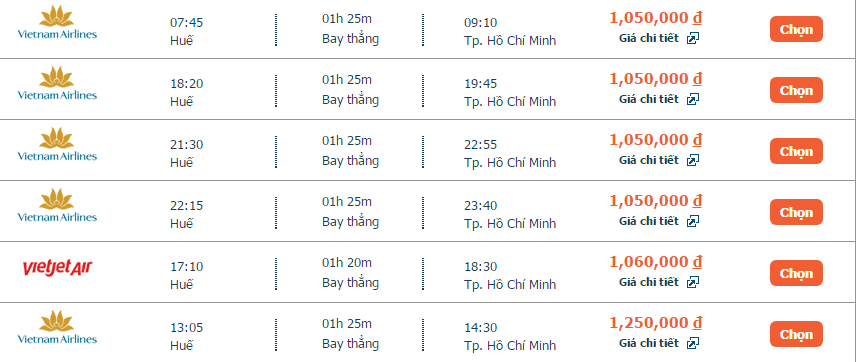859x362 pixels.
Task: Open price detail icon for 22:15 flight
Action: pyautogui.click(x=692, y=221)
